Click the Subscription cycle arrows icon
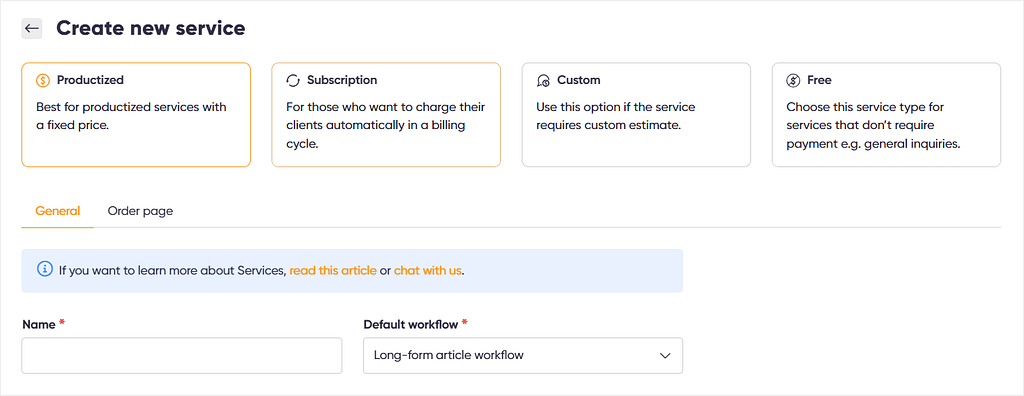The image size is (1024, 396). tap(293, 80)
